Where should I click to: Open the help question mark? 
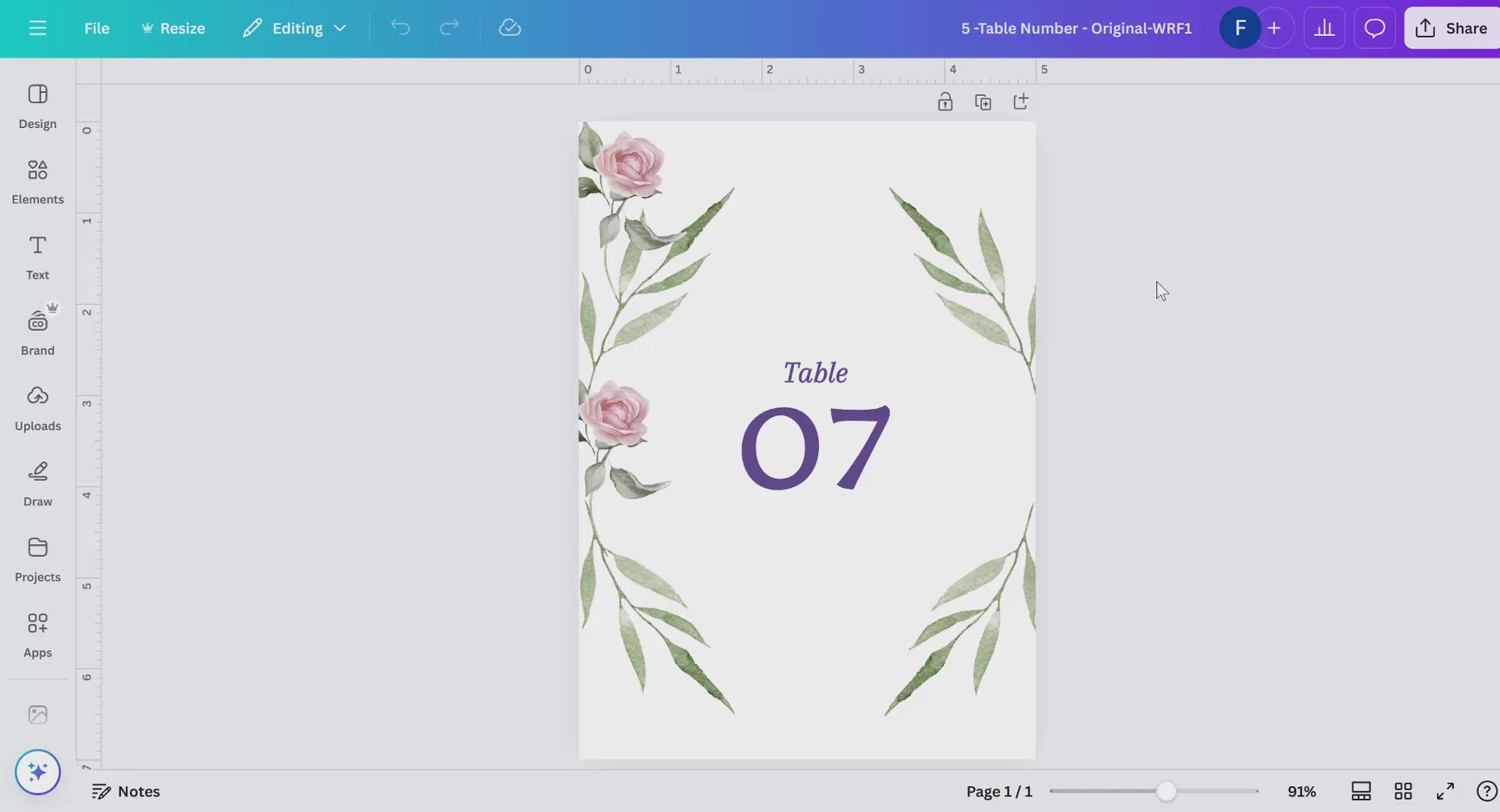pos(1487,791)
